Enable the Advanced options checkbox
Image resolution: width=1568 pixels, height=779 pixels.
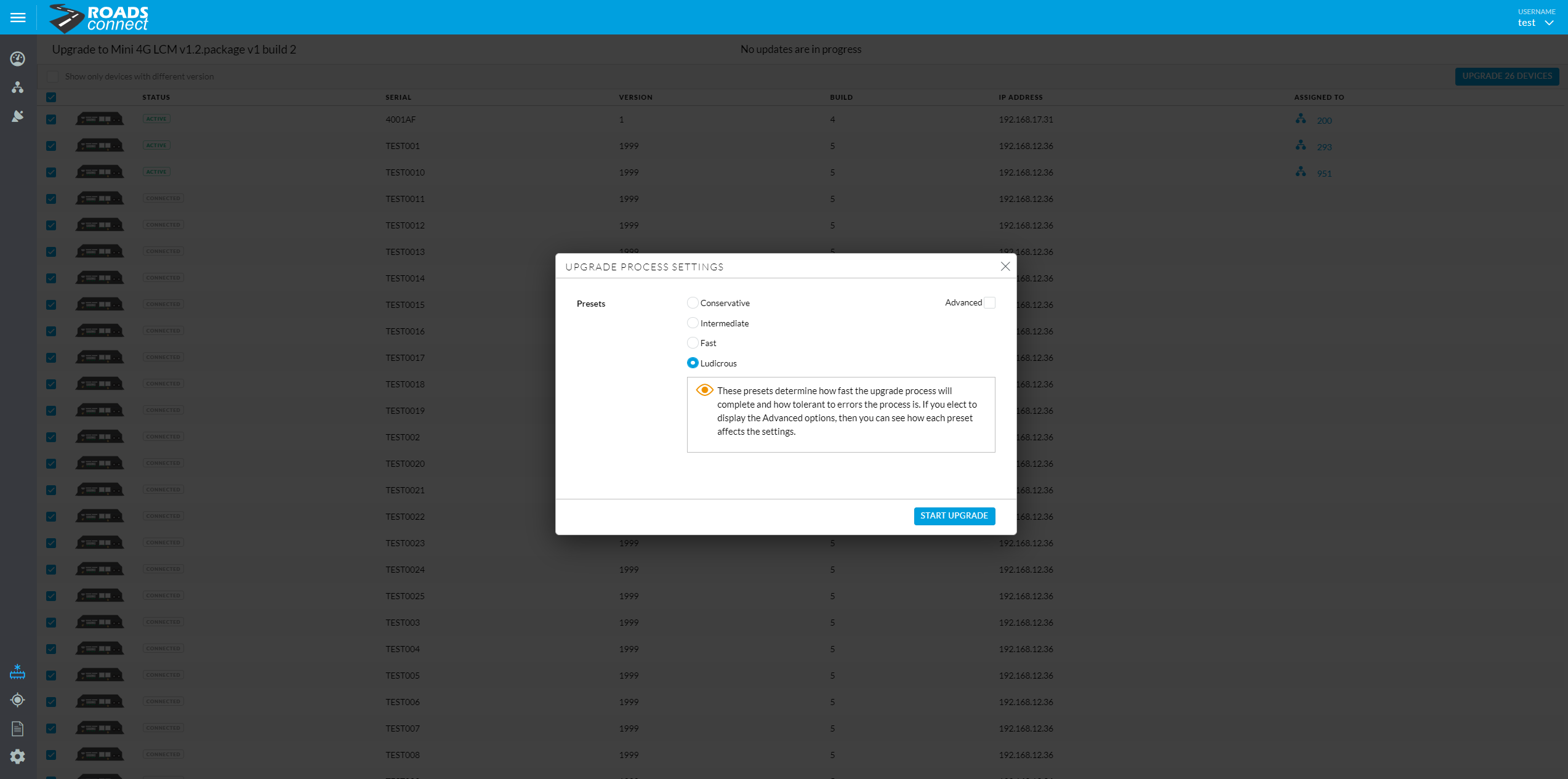[x=989, y=302]
